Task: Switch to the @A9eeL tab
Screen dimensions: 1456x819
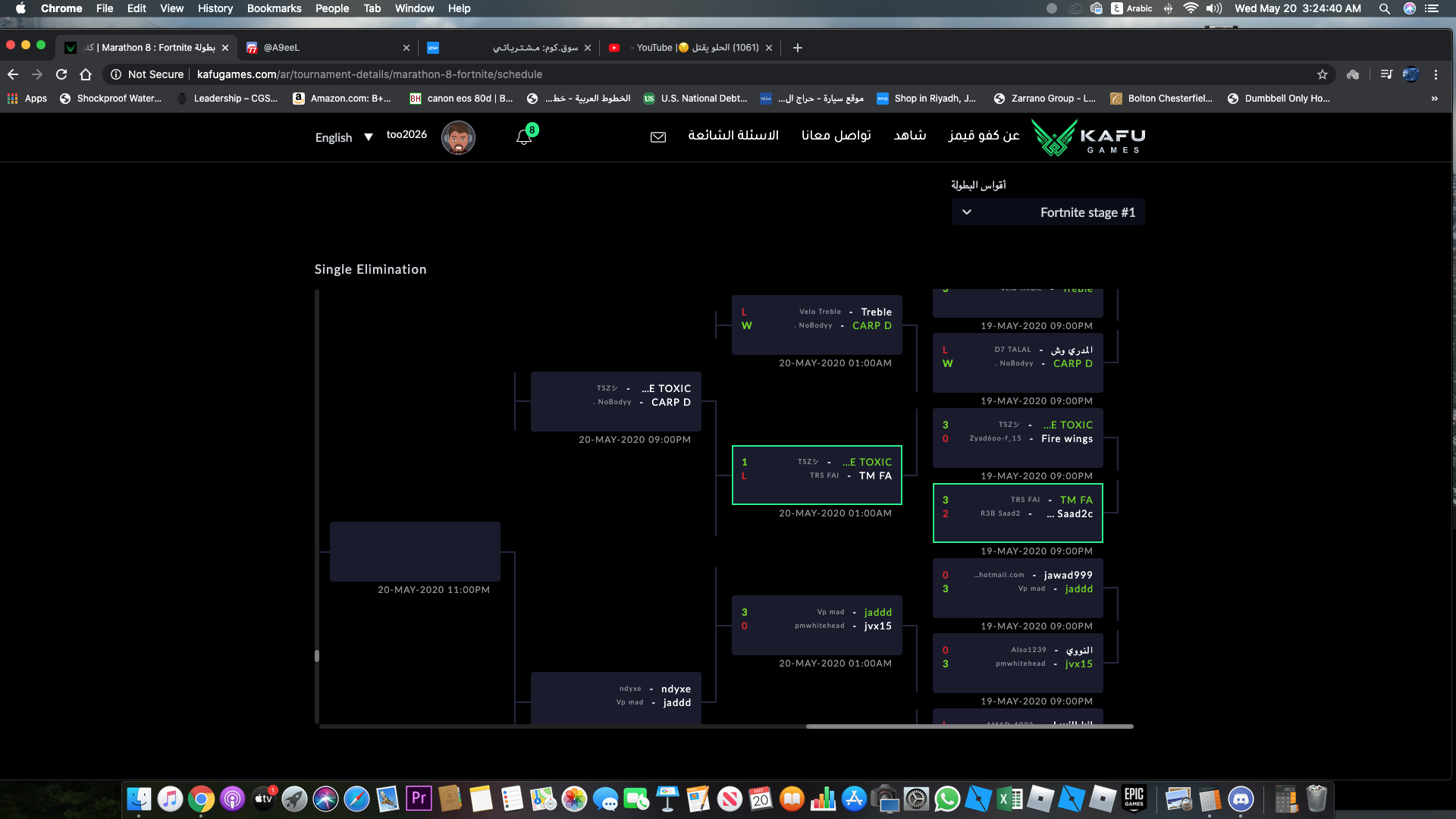Action: click(328, 48)
